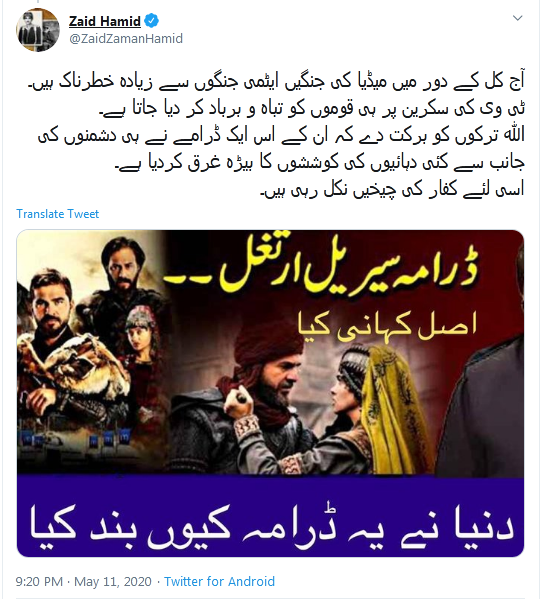Image resolution: width=540 pixels, height=599 pixels.
Task: Click the yellow ڈرامہ سیریل ارتغل headline in image
Action: pos(321,267)
